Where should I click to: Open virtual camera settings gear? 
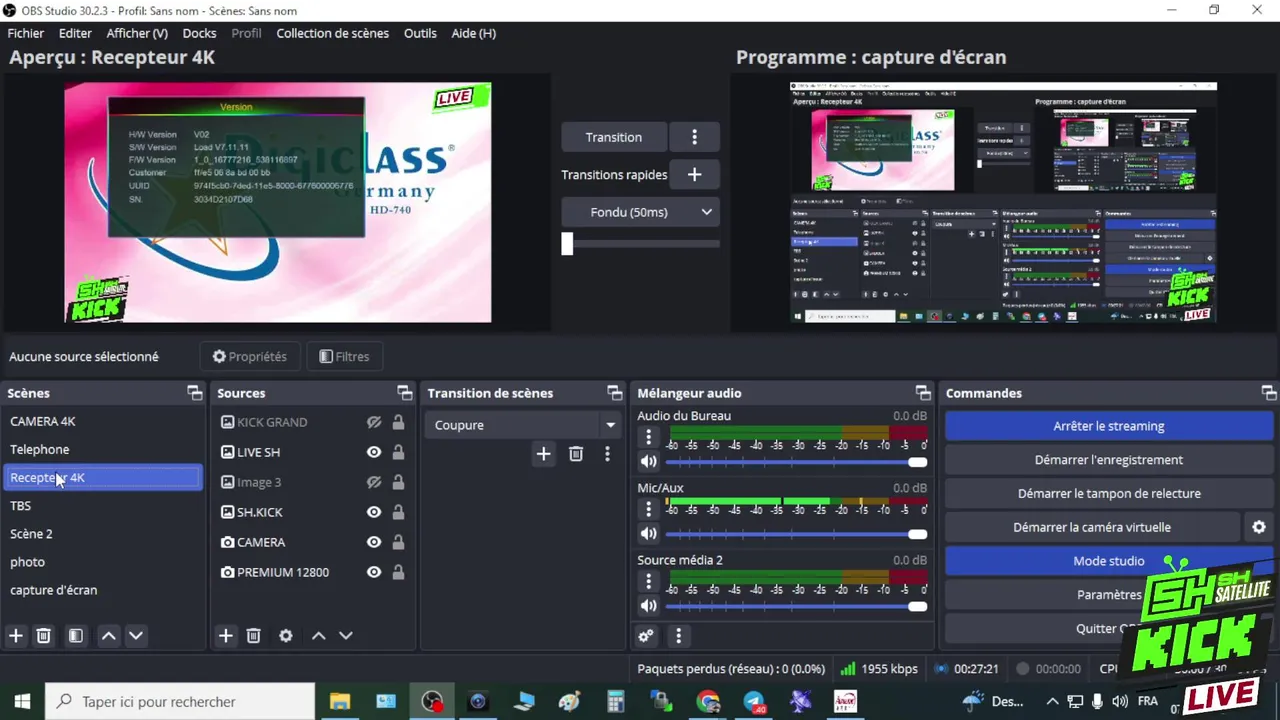1259,527
